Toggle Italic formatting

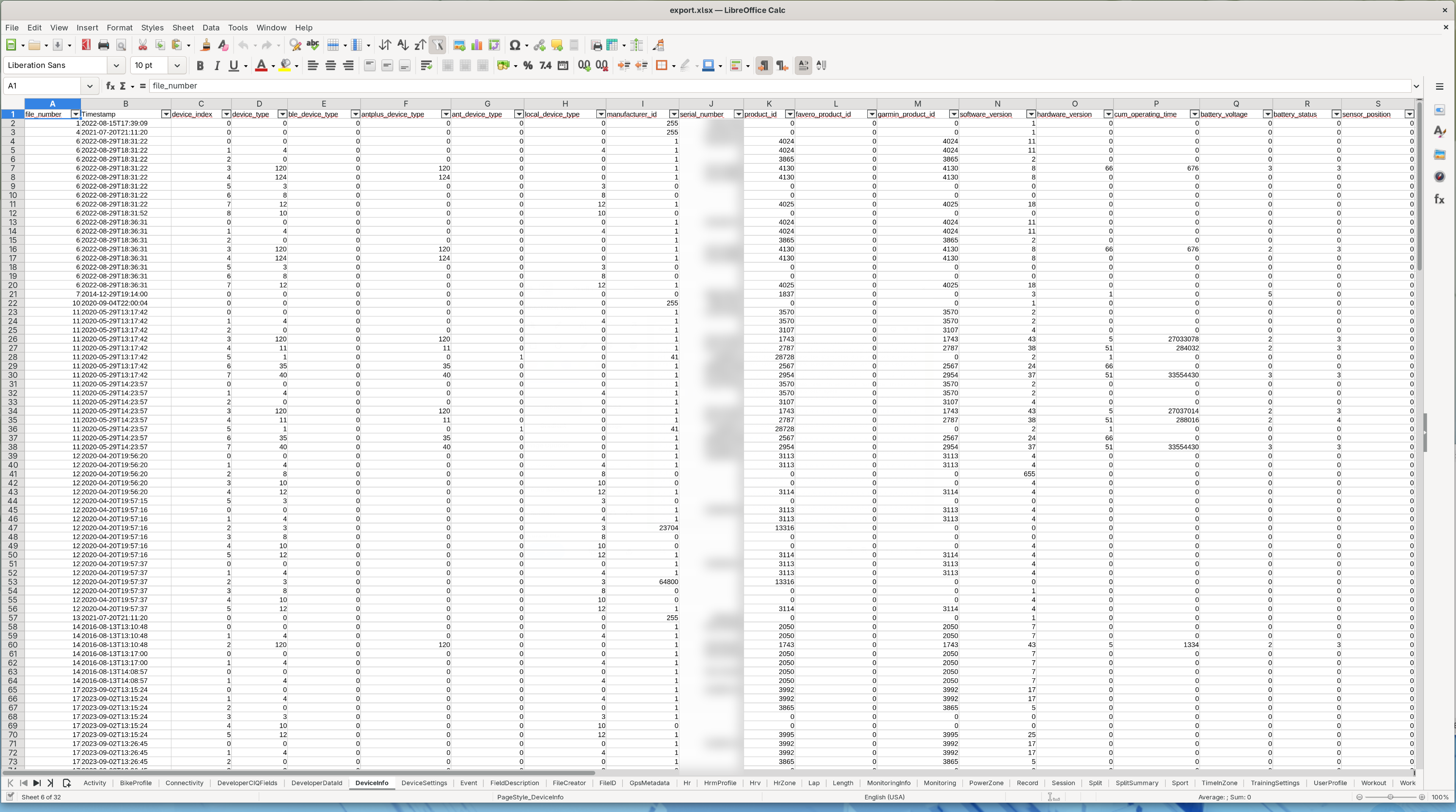(216, 66)
